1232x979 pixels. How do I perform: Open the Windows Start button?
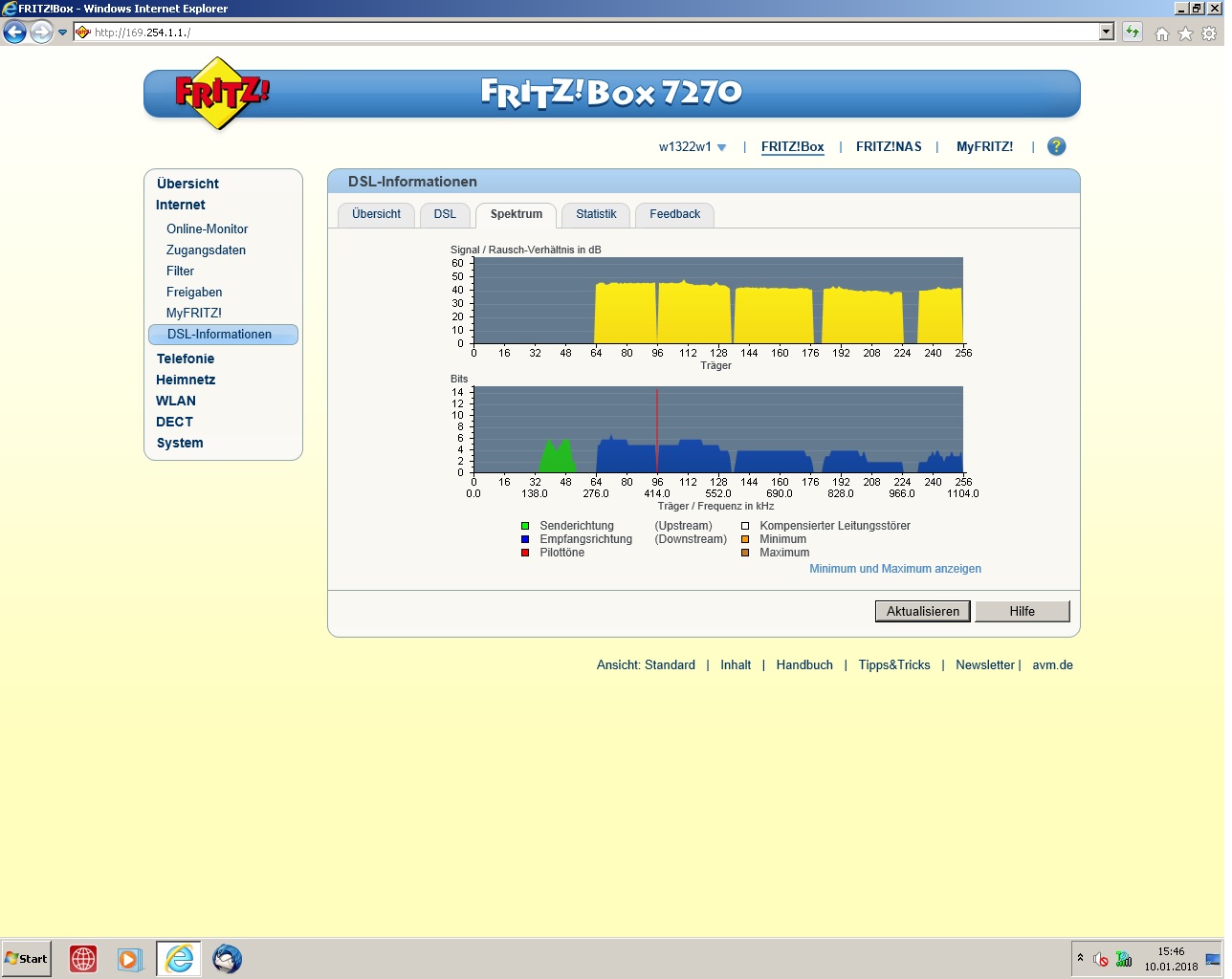click(26, 959)
